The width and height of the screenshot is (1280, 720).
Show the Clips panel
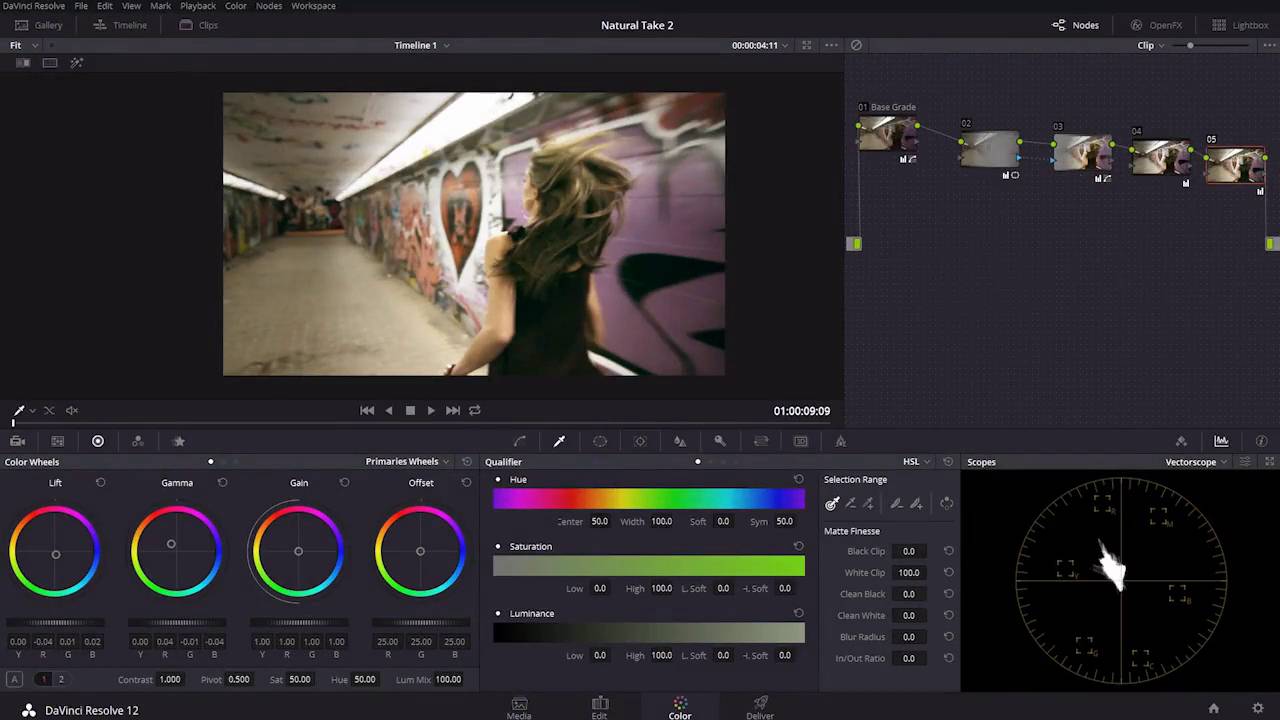click(x=198, y=25)
